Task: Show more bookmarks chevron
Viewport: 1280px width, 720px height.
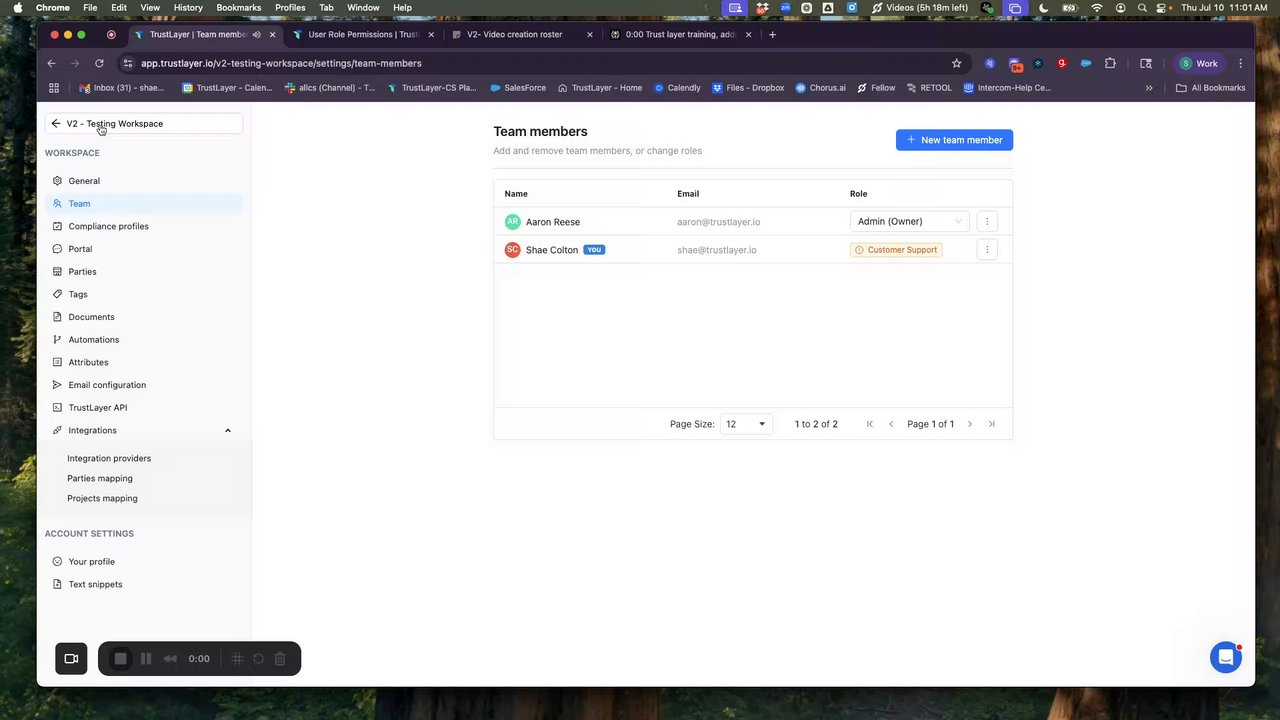Action: click(1149, 88)
